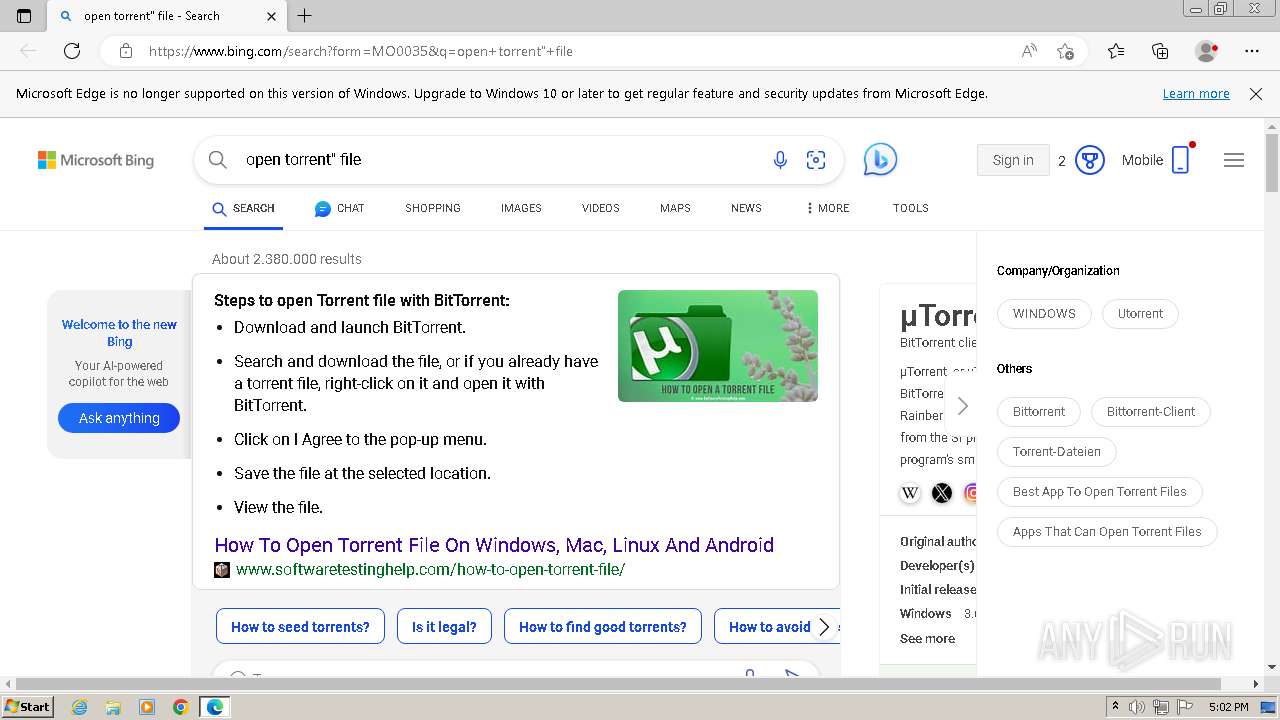Switch to the SHOPPING tab

point(433,208)
